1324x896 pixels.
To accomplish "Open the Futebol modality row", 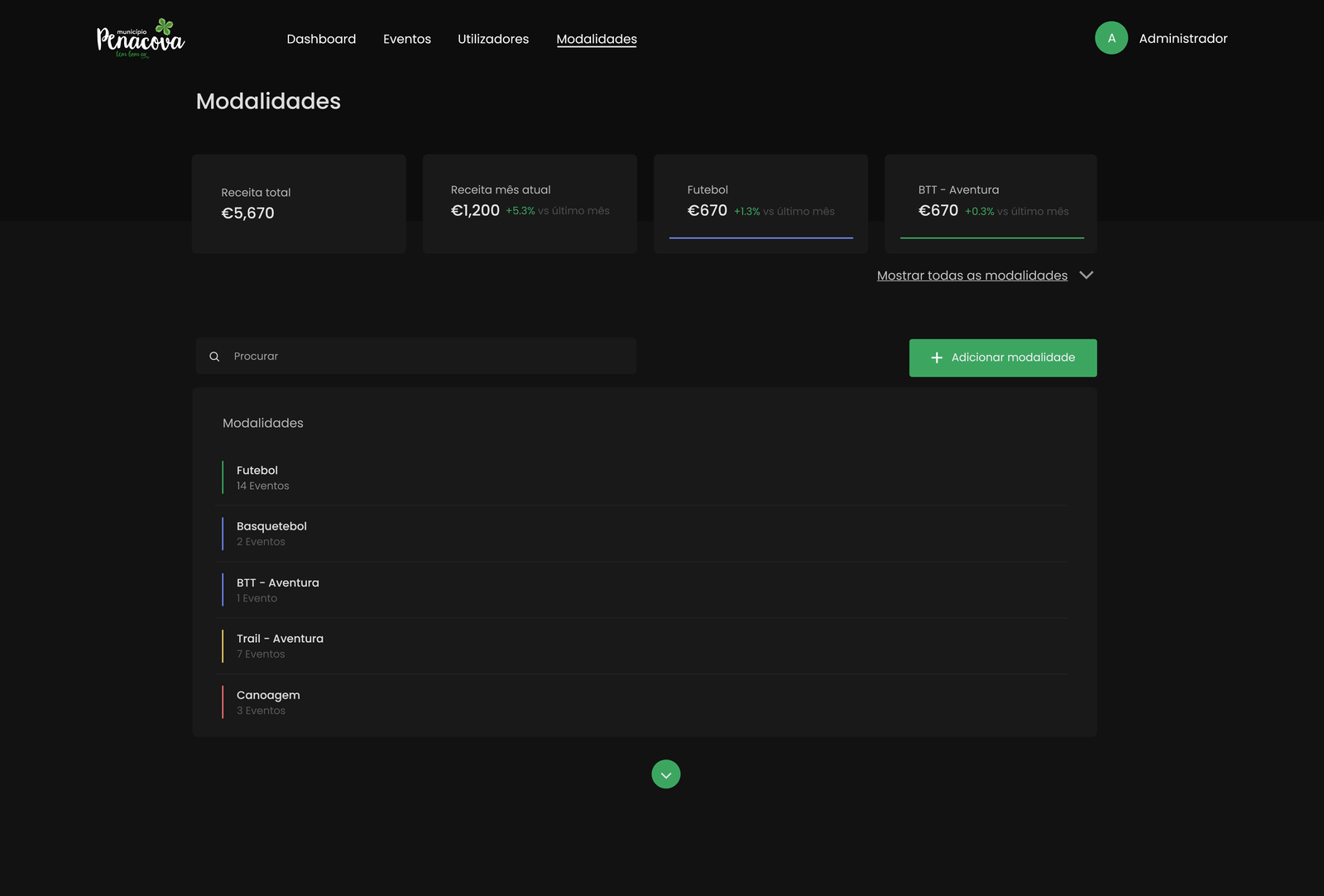I will (x=257, y=477).
